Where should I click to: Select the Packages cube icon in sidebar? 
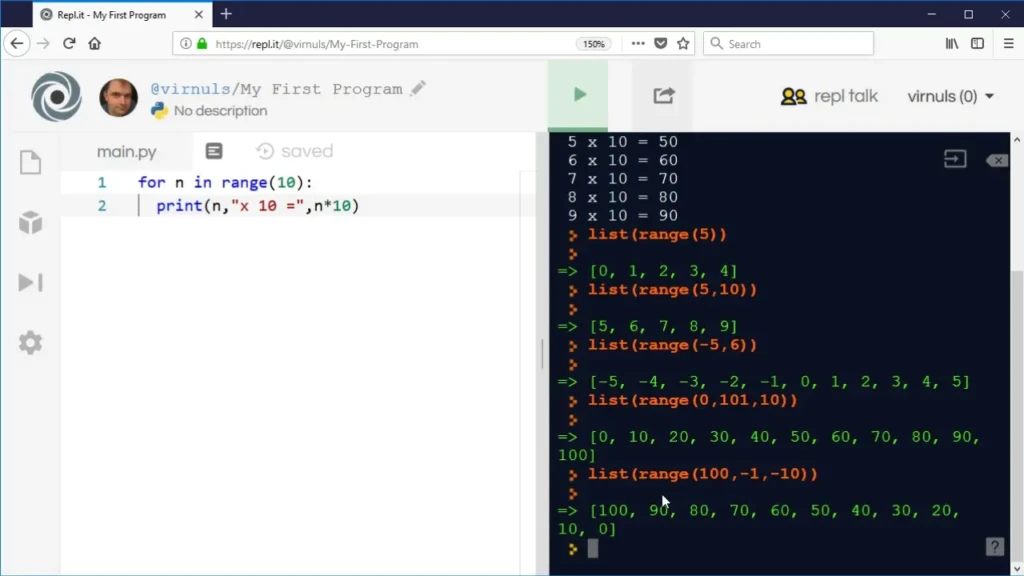point(30,222)
